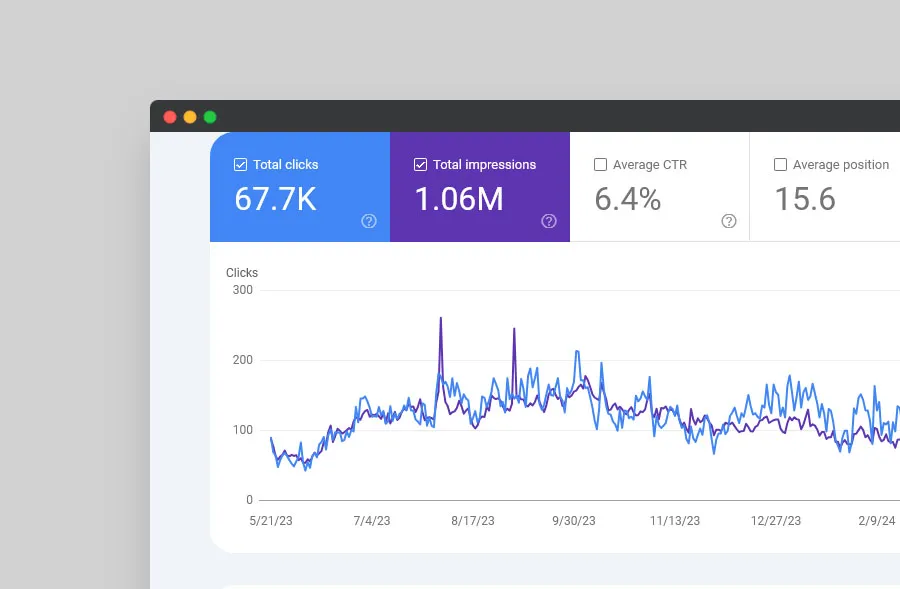Viewport: 900px width, 589px height.
Task: Click the 1.06M impressions value
Action: [x=458, y=199]
